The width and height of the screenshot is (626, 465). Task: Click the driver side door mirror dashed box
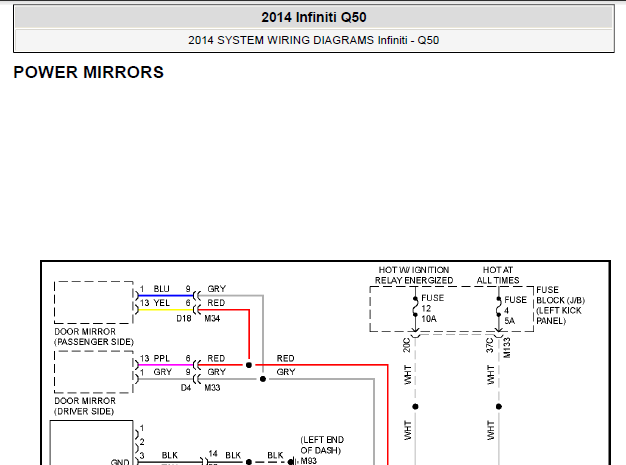[x=94, y=372]
